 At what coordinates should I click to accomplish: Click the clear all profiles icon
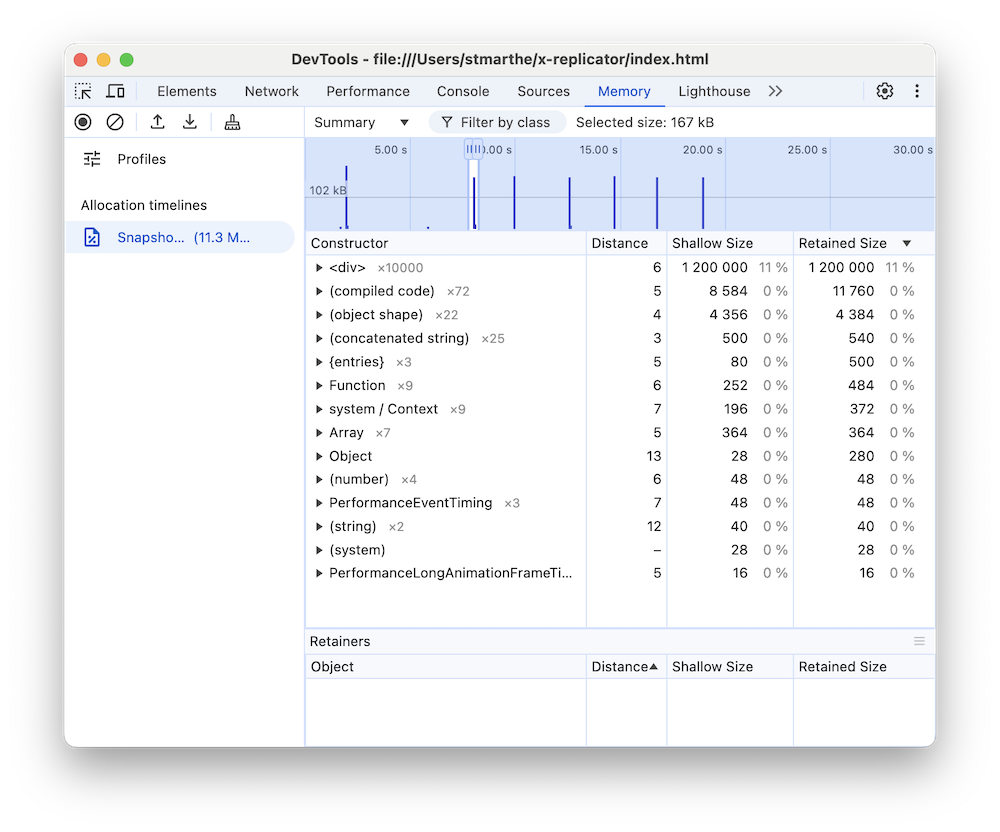pyautogui.click(x=116, y=121)
